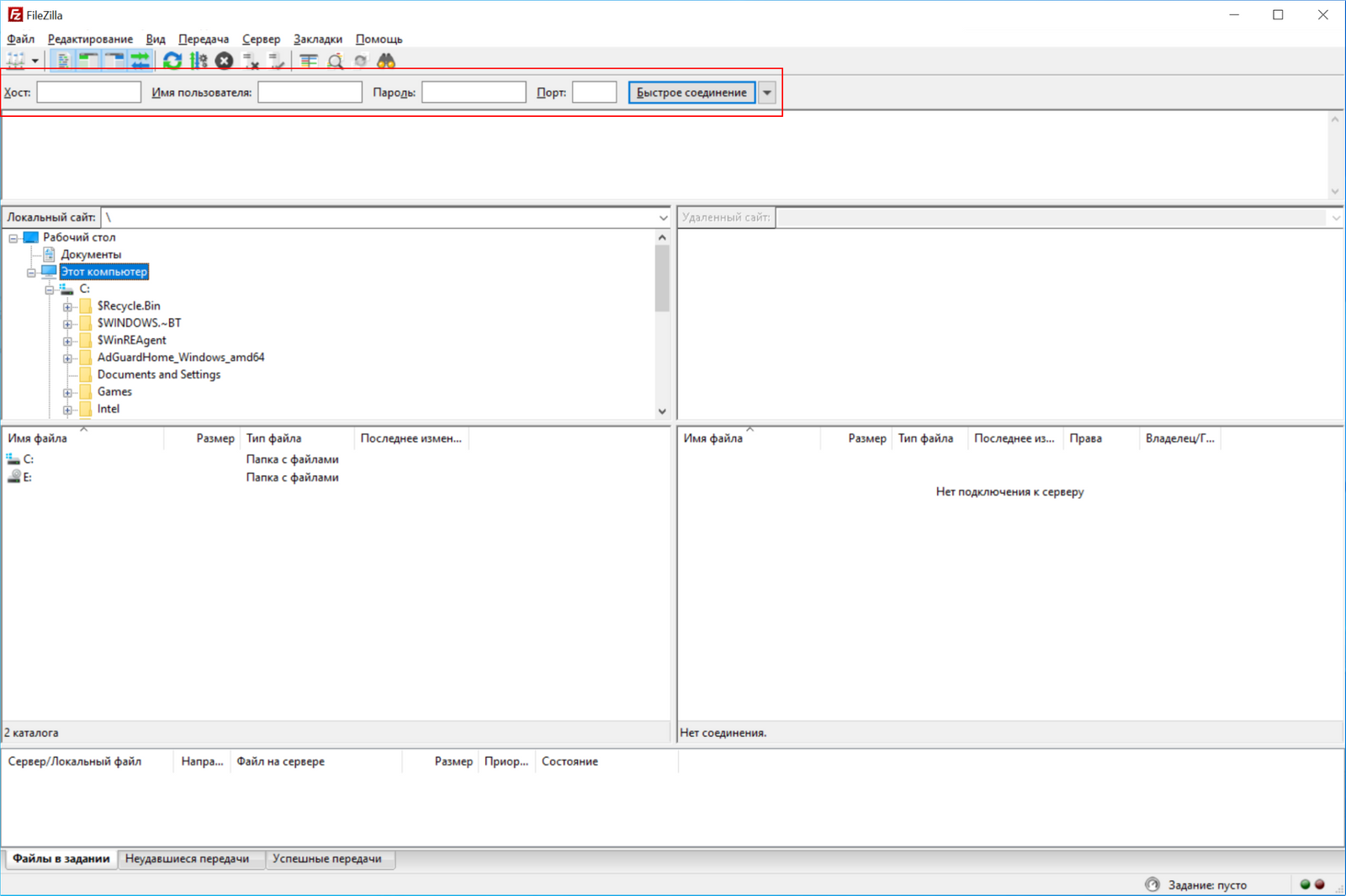Click the Состояние queue column header
This screenshot has width=1346, height=896.
coord(606,761)
